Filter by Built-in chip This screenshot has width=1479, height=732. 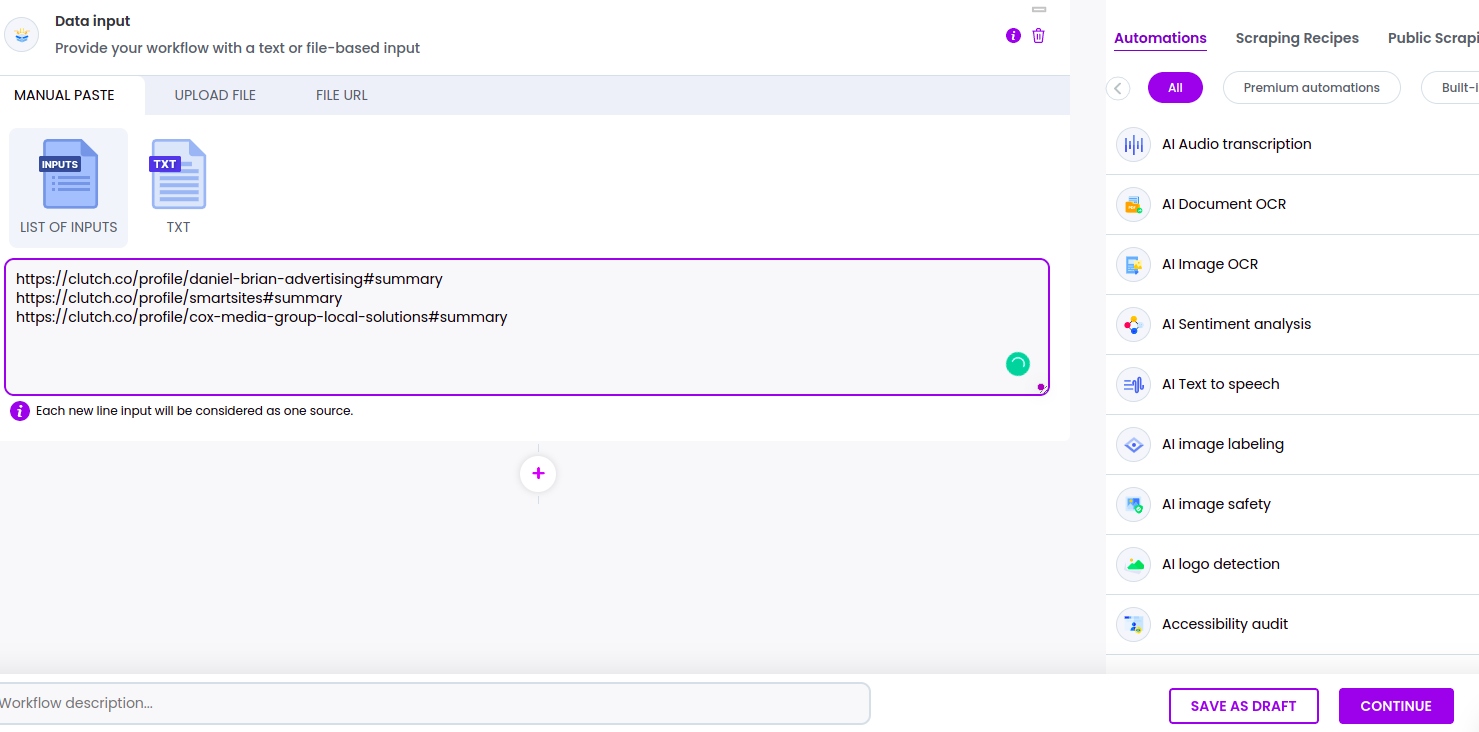point(1450,88)
